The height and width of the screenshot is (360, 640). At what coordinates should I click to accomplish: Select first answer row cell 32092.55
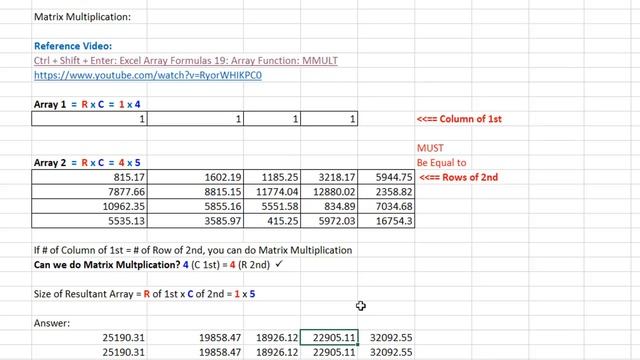tap(386, 338)
